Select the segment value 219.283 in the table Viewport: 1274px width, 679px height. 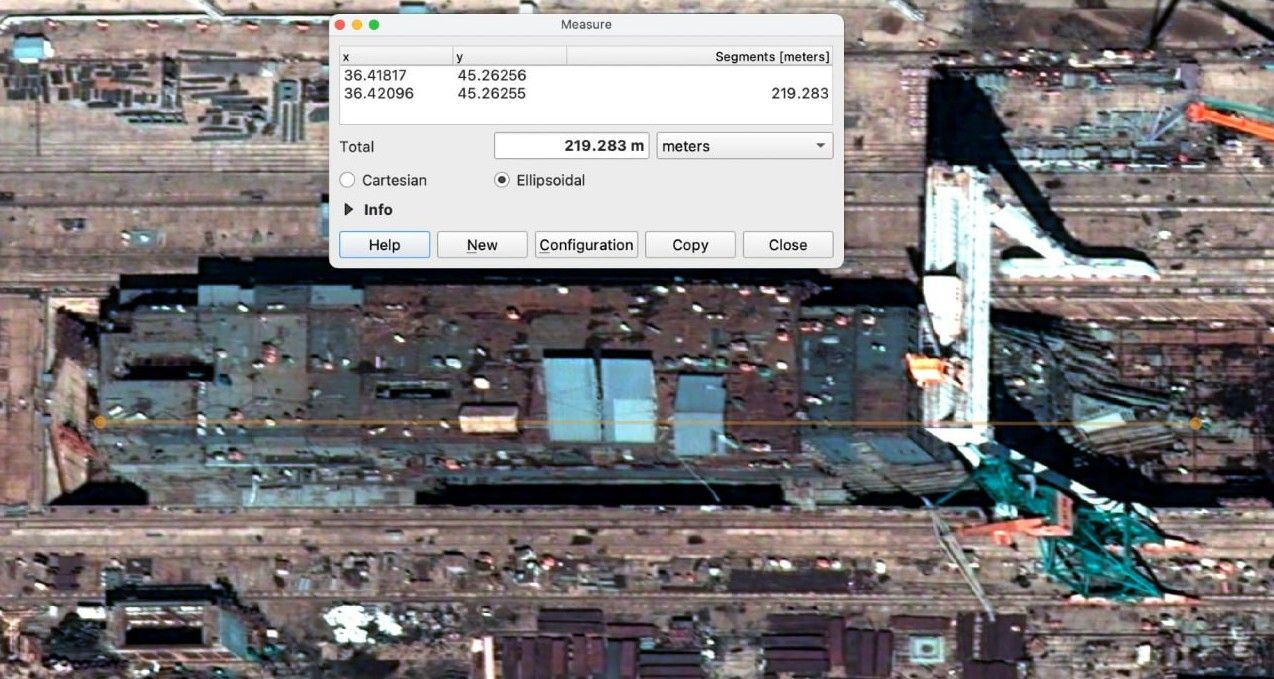799,94
